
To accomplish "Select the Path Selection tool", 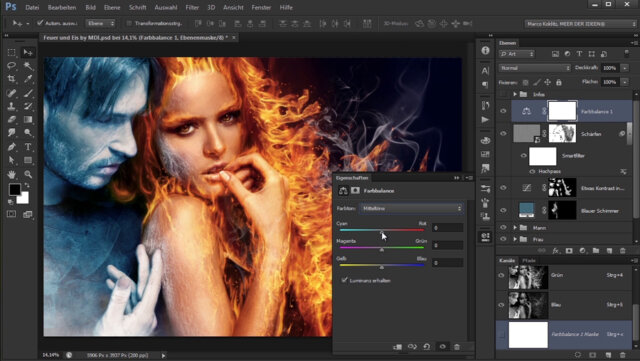I will point(11,160).
